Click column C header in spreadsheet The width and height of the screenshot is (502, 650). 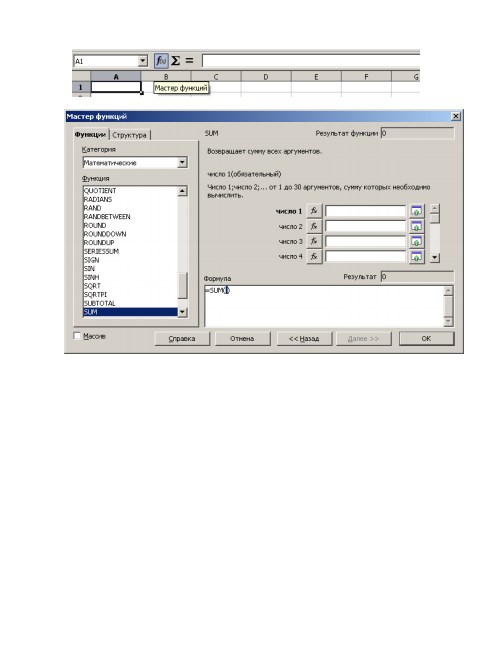[216, 77]
